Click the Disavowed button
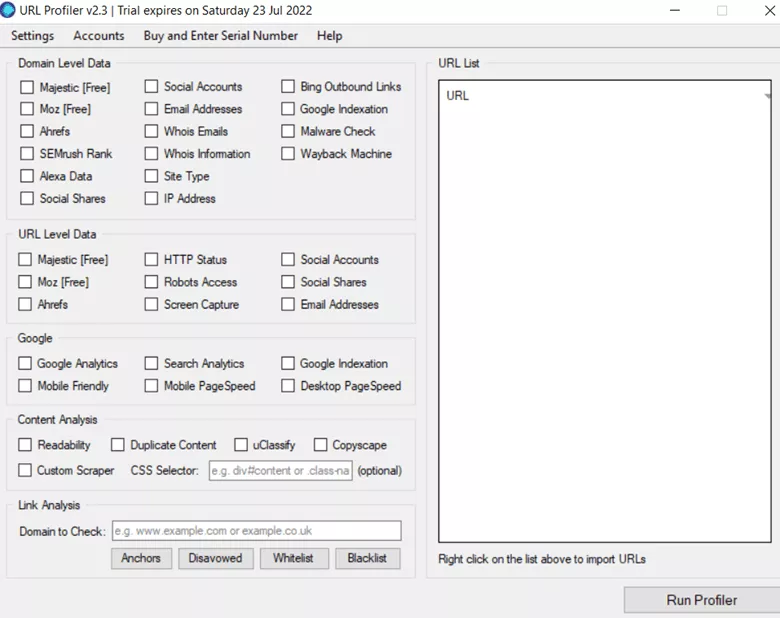Viewport: 780px width, 618px height. (x=216, y=558)
